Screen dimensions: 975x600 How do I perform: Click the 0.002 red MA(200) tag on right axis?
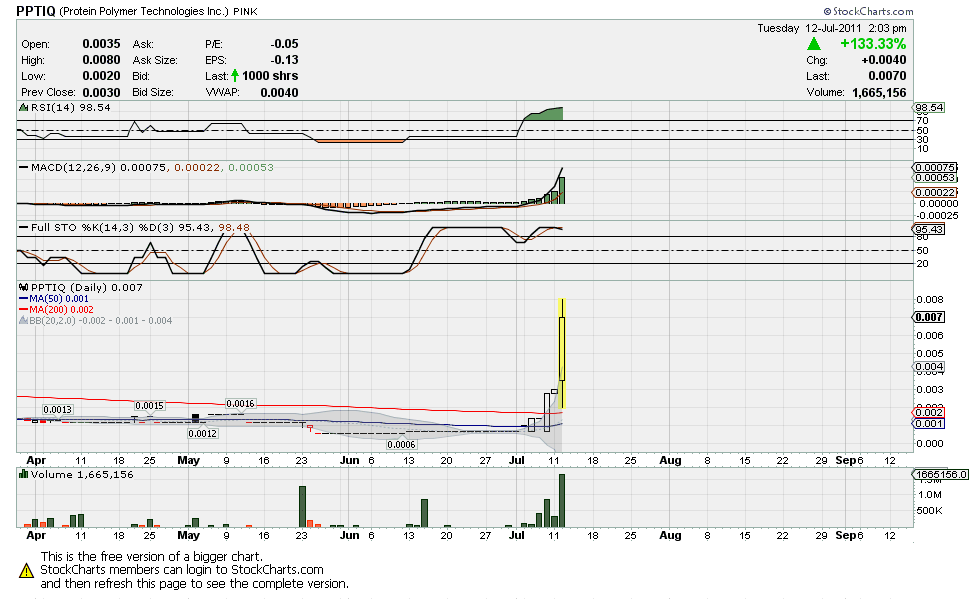pos(928,413)
